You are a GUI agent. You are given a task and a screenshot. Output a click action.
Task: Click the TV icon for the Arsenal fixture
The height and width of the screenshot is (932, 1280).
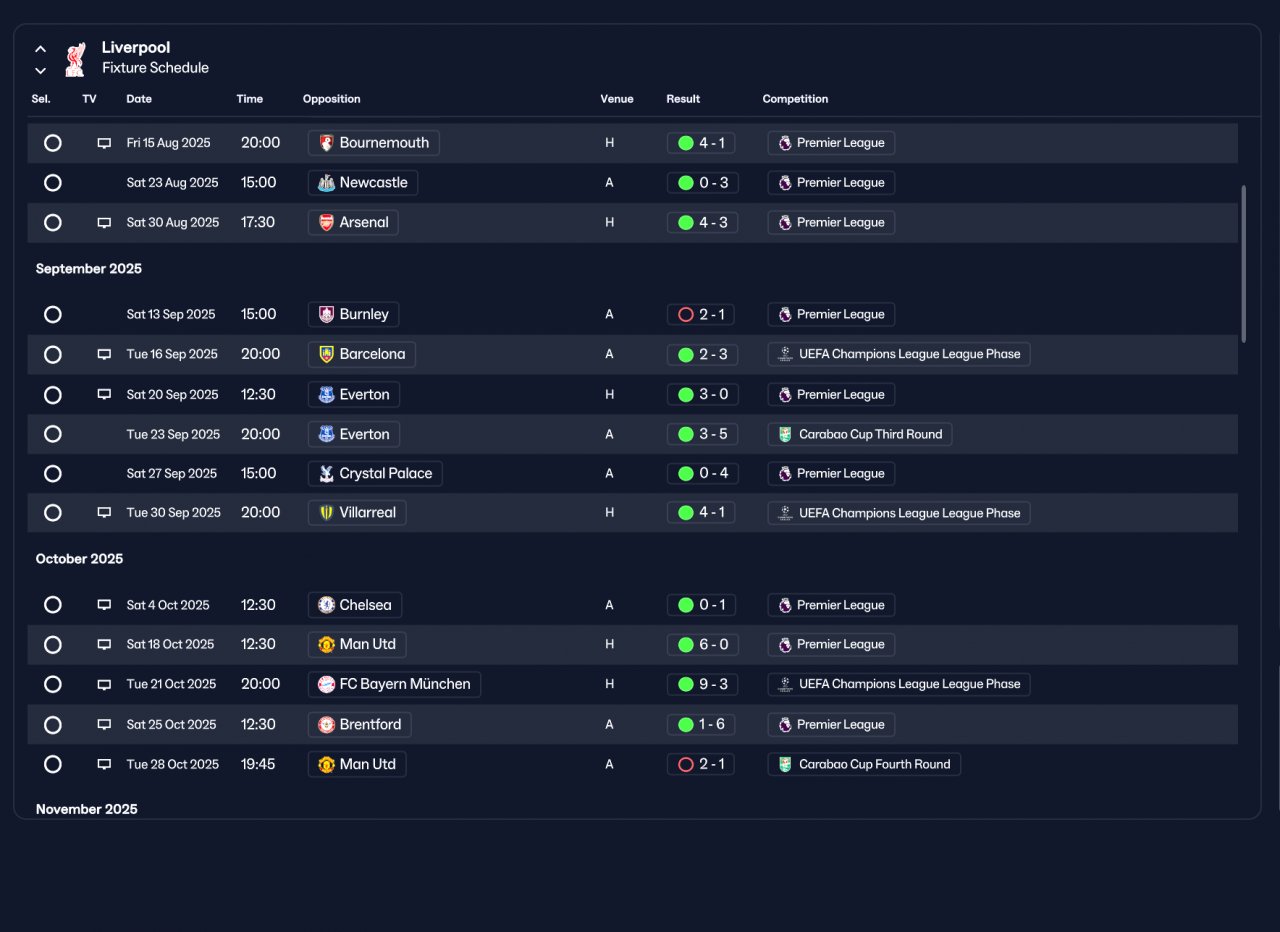pyautogui.click(x=104, y=223)
